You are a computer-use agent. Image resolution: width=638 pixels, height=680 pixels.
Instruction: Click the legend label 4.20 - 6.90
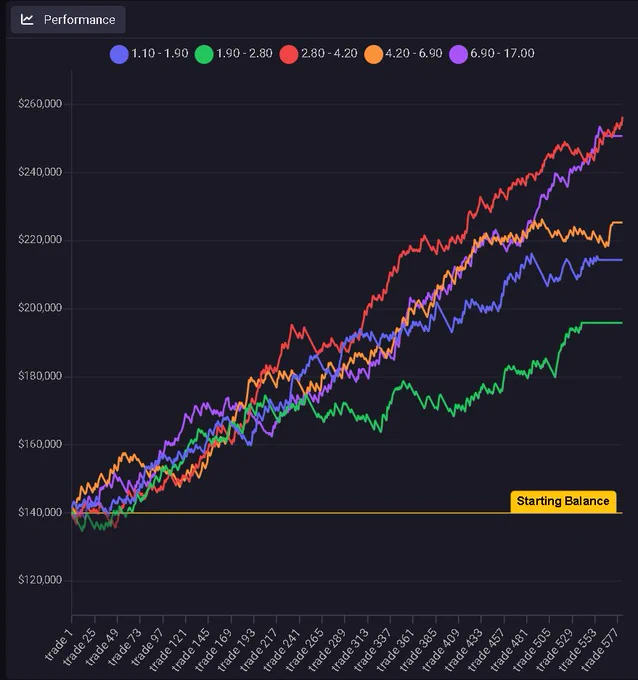(414, 53)
